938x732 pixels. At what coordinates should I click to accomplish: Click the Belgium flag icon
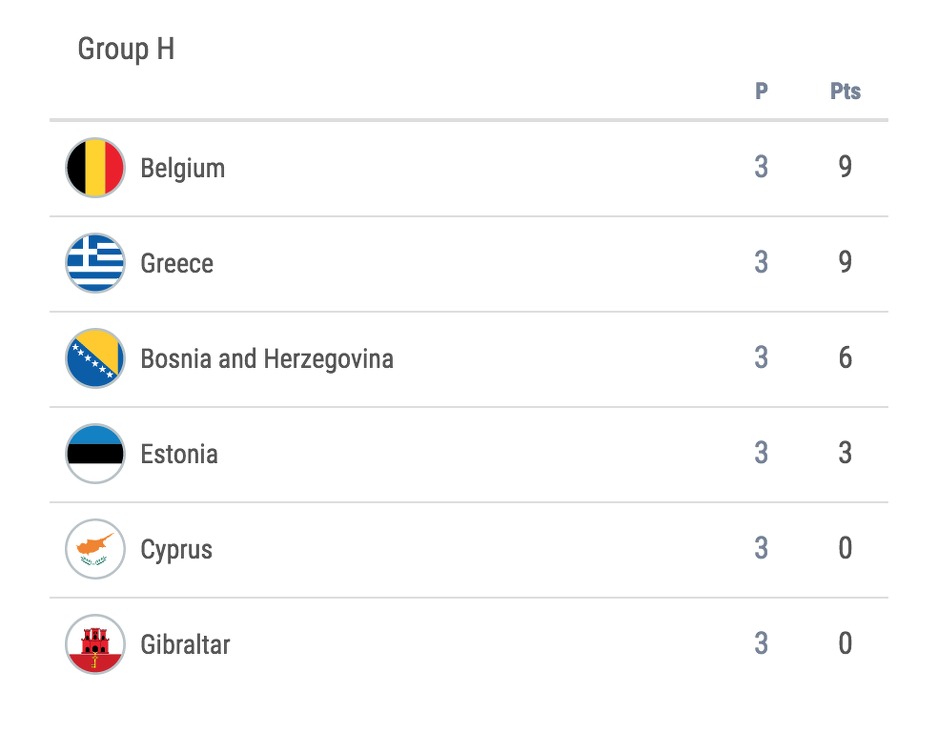[95, 167]
